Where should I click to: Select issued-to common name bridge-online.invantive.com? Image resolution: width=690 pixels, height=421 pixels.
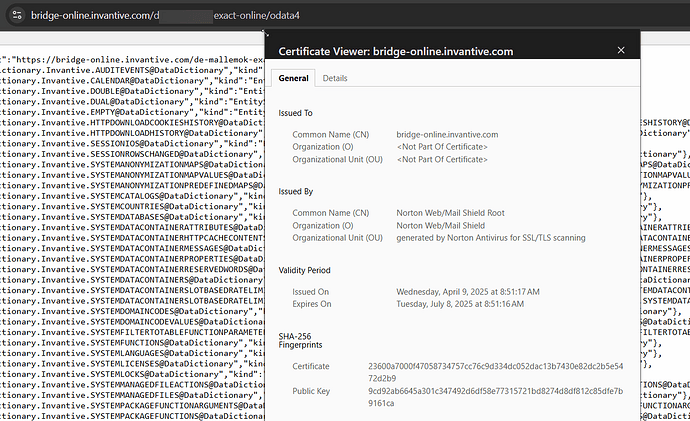tap(447, 135)
